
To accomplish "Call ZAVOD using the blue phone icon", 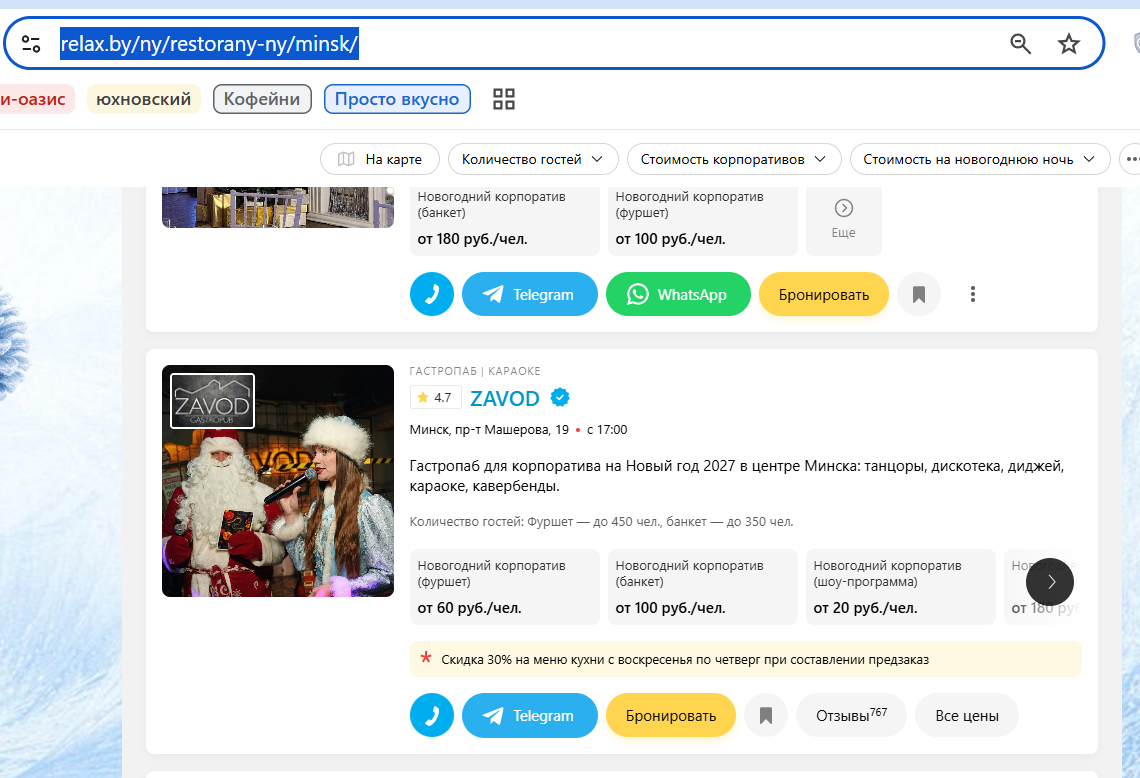I will pyautogui.click(x=432, y=715).
